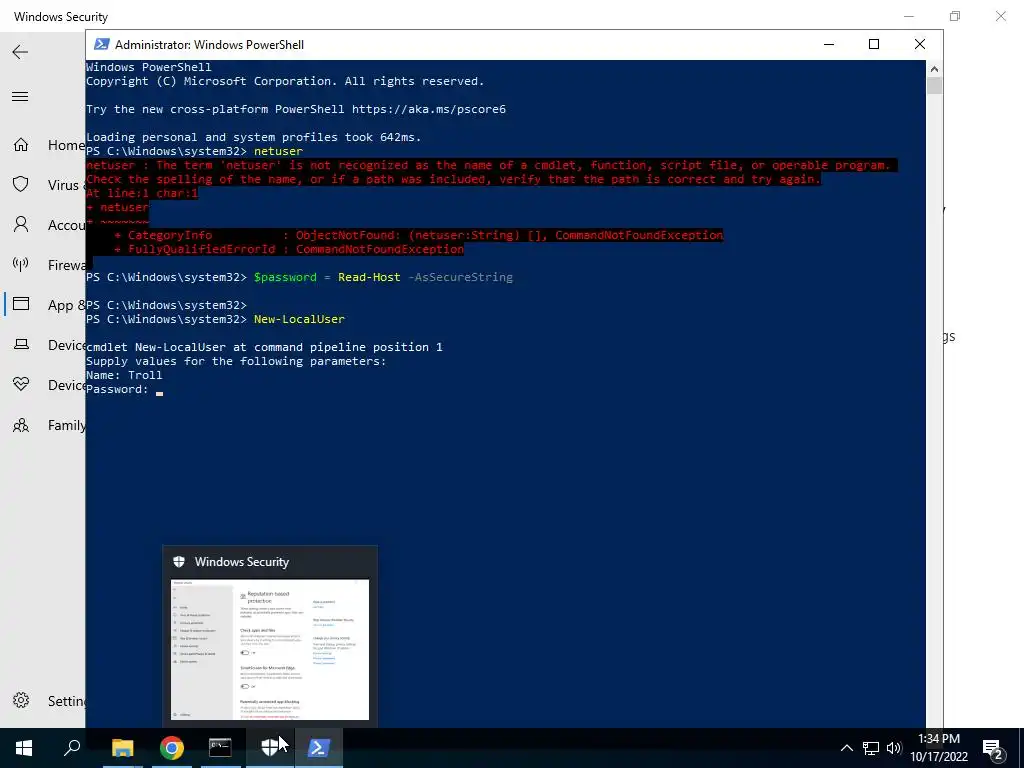This screenshot has width=1024, height=768.
Task: Open Device performance & health heart icon
Action: [21, 384]
